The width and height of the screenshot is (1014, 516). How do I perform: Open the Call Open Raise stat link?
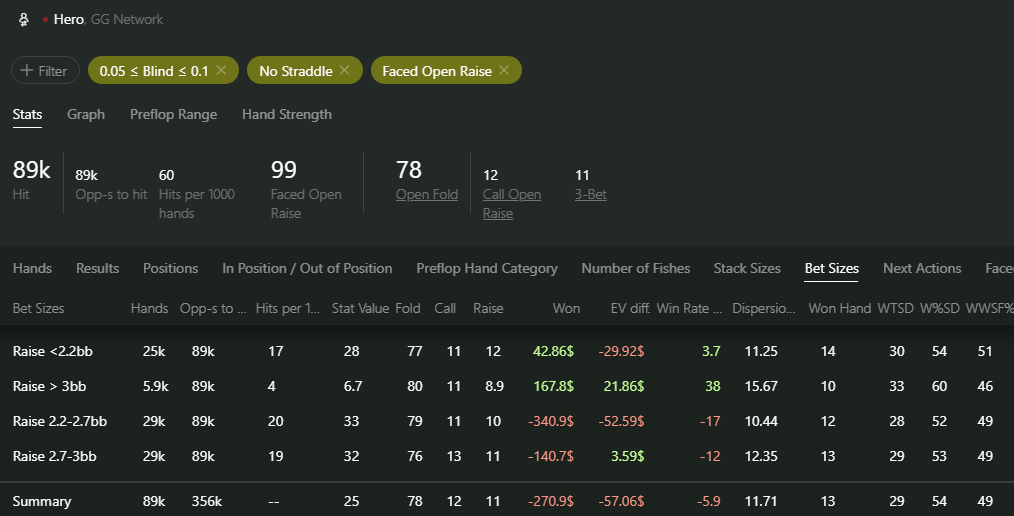click(x=512, y=204)
